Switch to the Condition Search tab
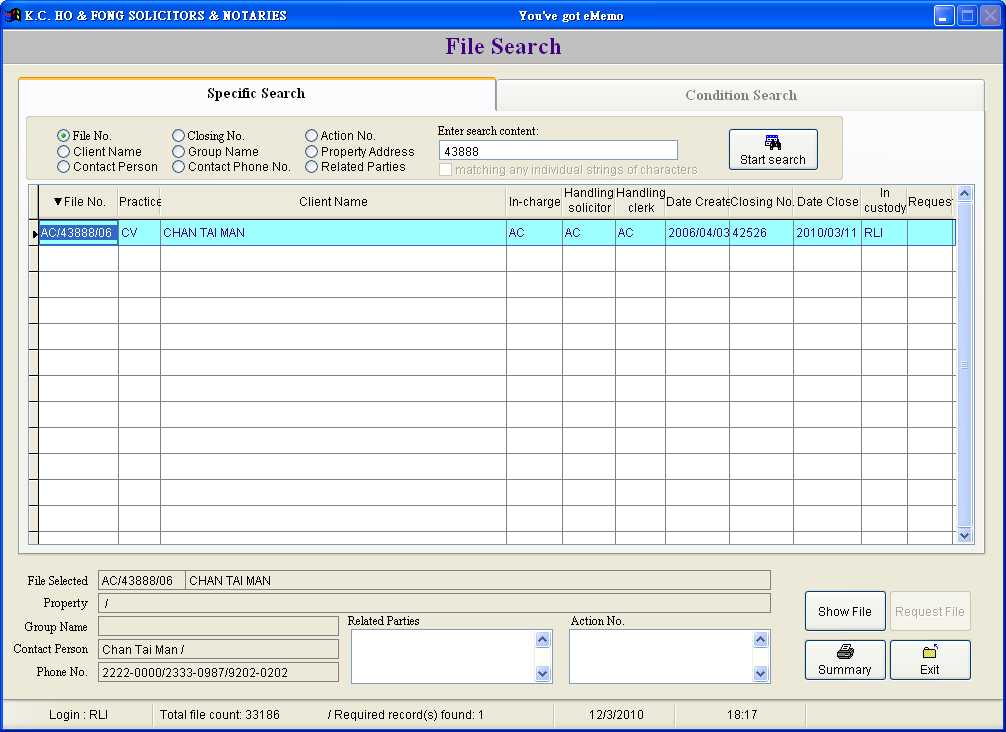 click(740, 96)
